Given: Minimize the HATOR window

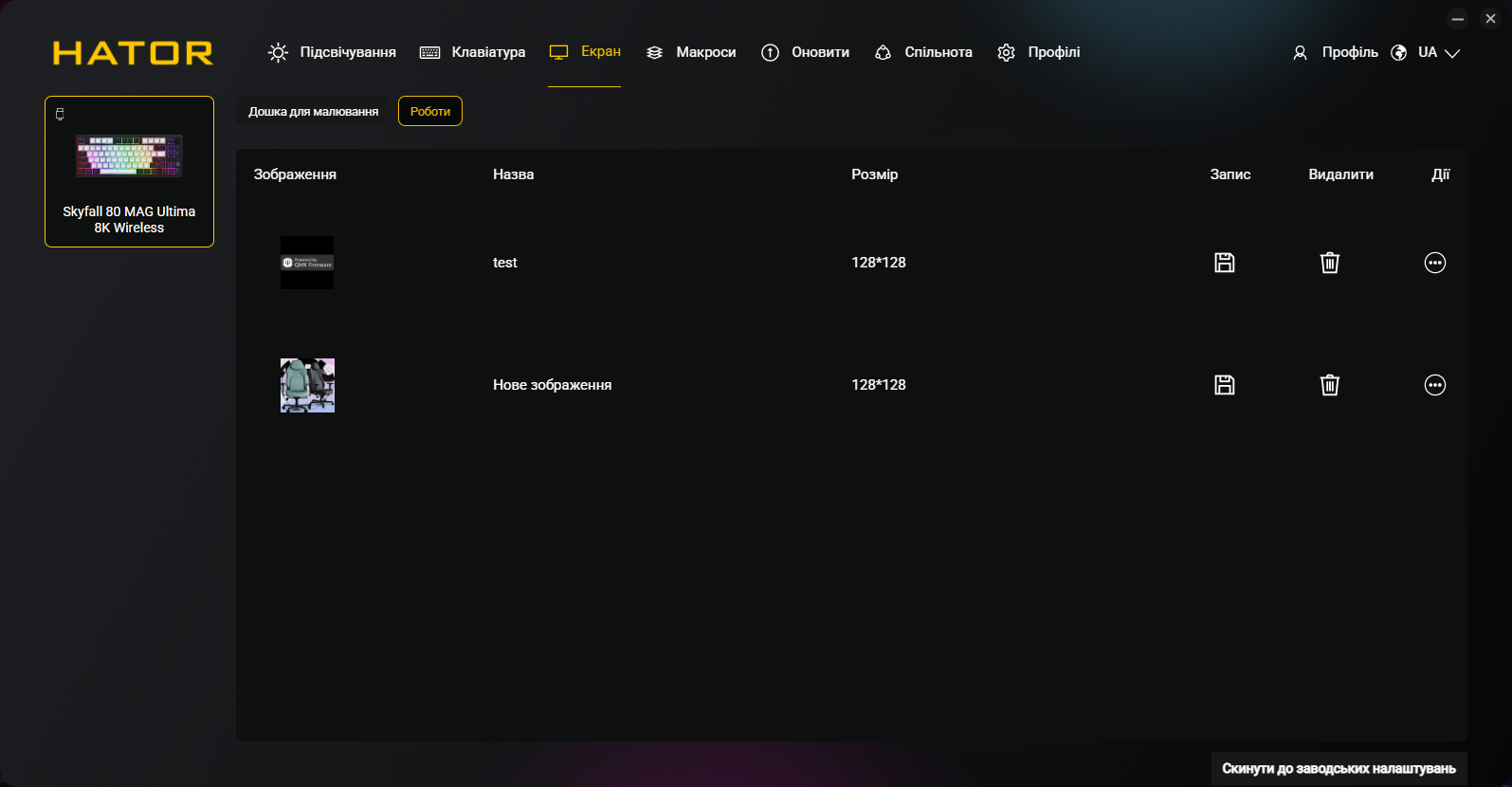Looking at the screenshot, I should click(1458, 19).
